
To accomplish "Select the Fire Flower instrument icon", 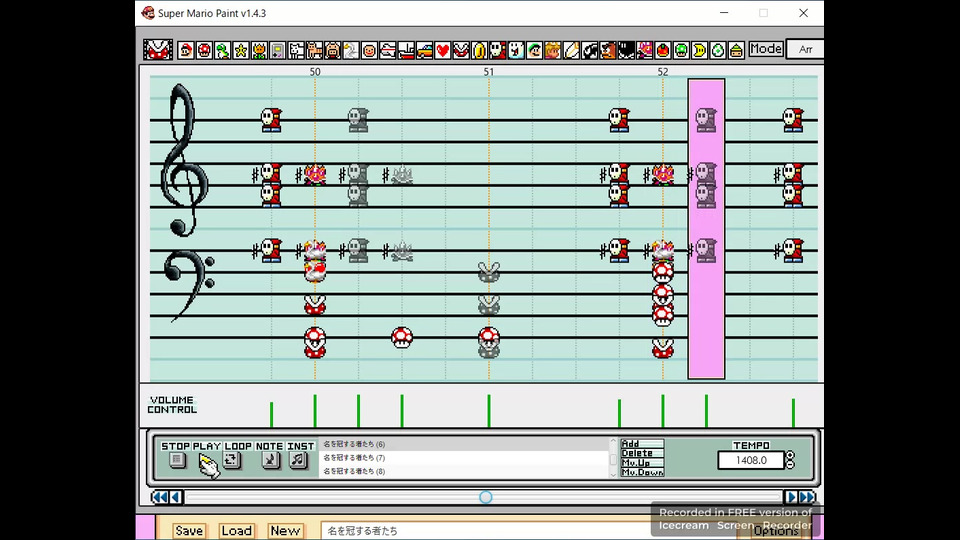I will pyautogui.click(x=259, y=50).
